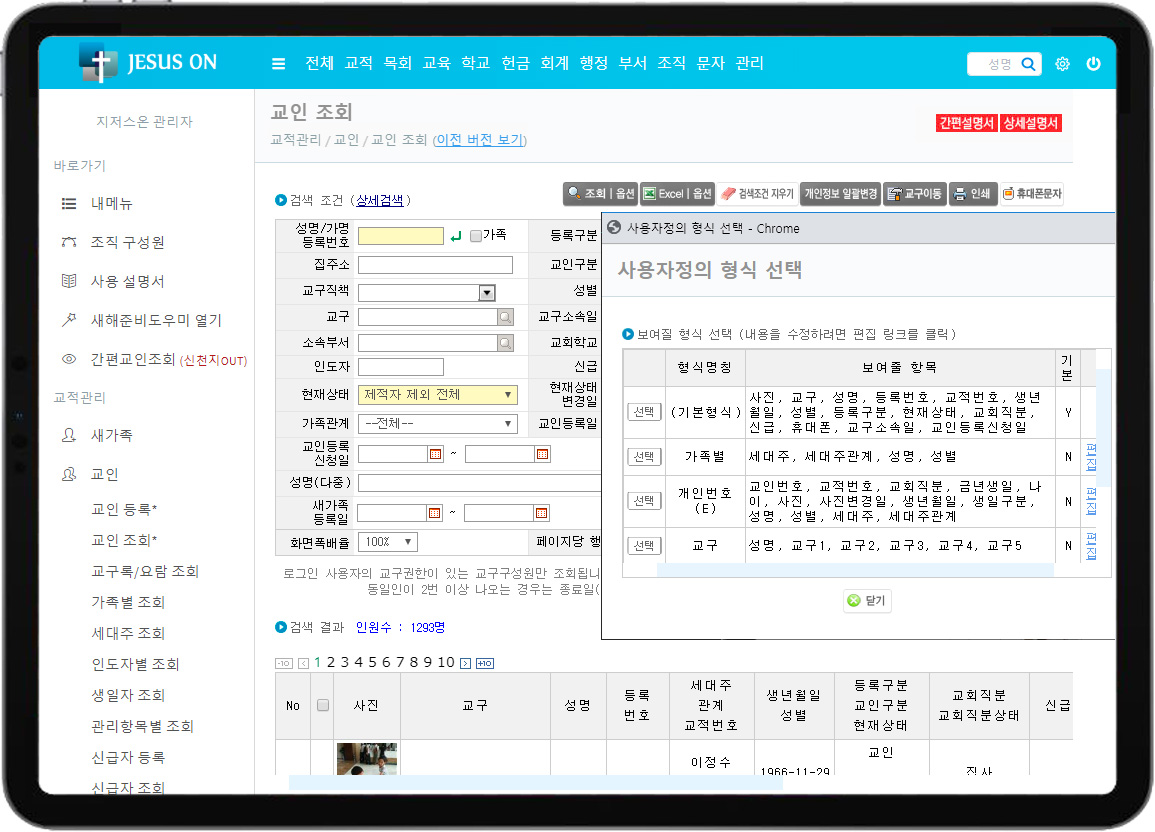Open the 교적 top menu
This screenshot has width=1155, height=832.
pos(358,63)
